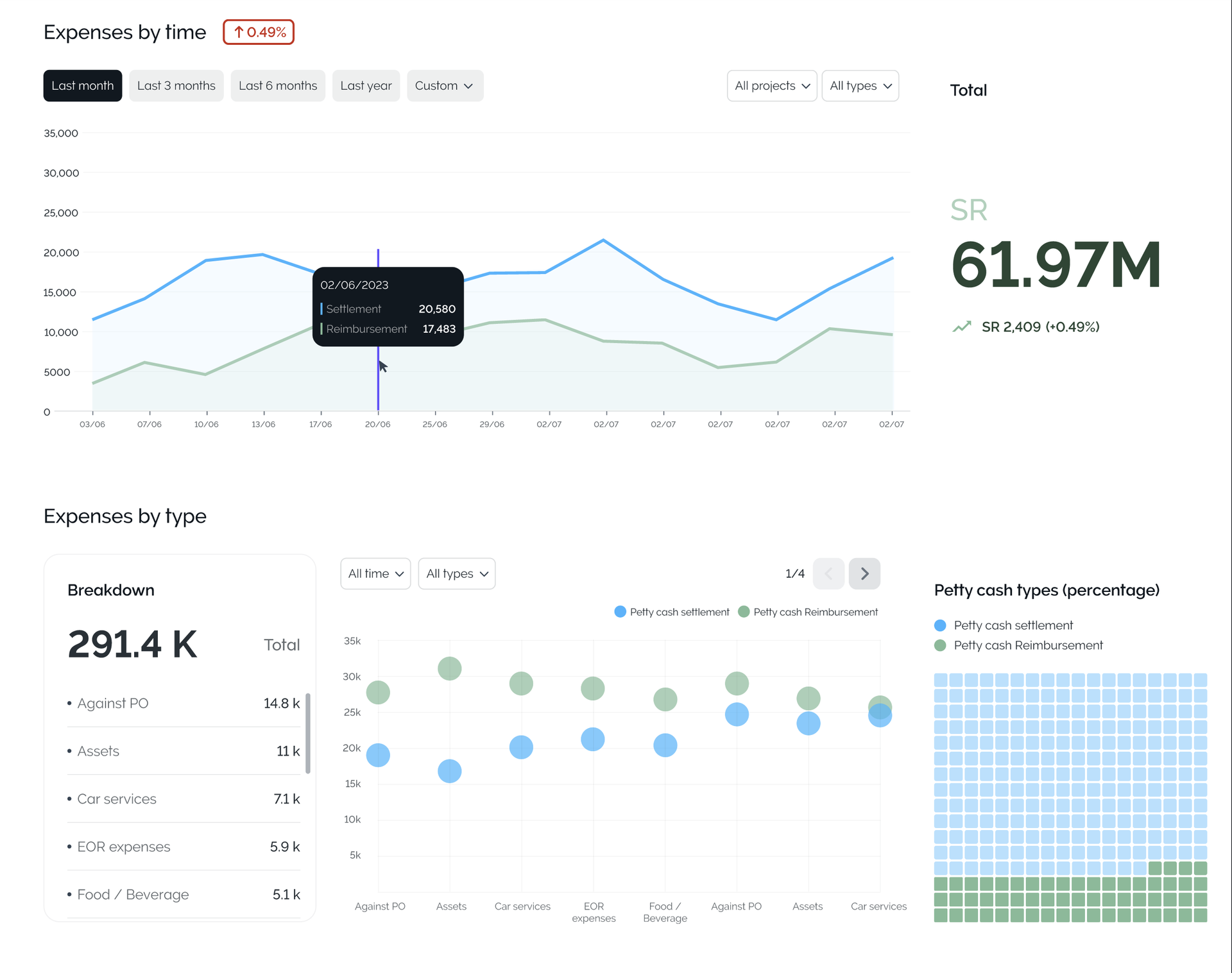Open All types dropdown in Expenses by type

click(456, 573)
